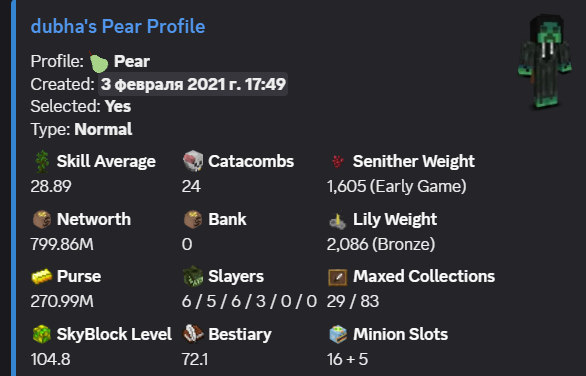The width and height of the screenshot is (586, 376).
Task: Click the Senither Weight red icon
Action: [x=338, y=161]
